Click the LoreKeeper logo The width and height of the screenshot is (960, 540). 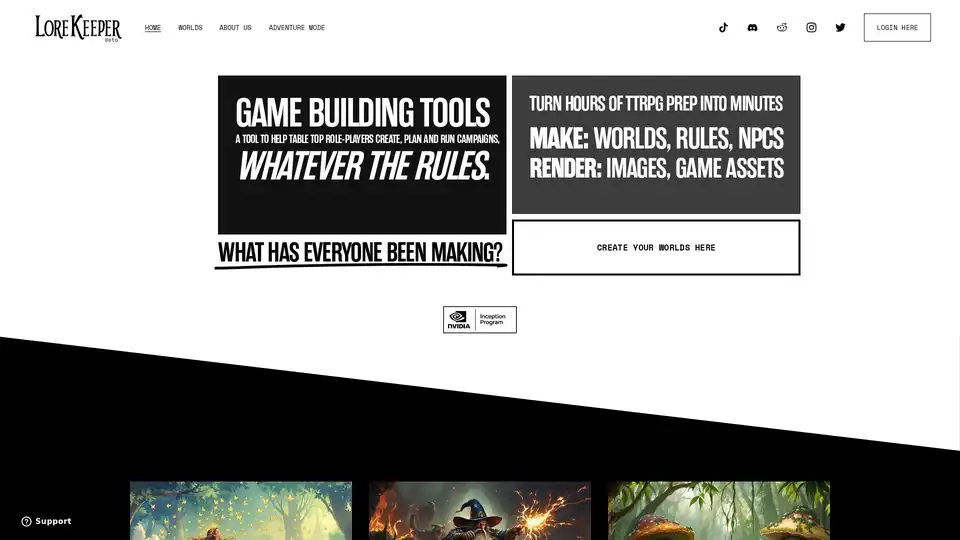point(78,28)
